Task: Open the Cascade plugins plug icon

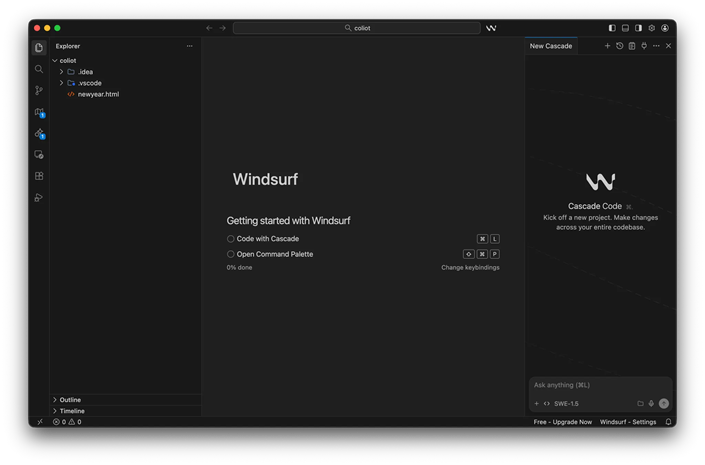Action: click(644, 46)
